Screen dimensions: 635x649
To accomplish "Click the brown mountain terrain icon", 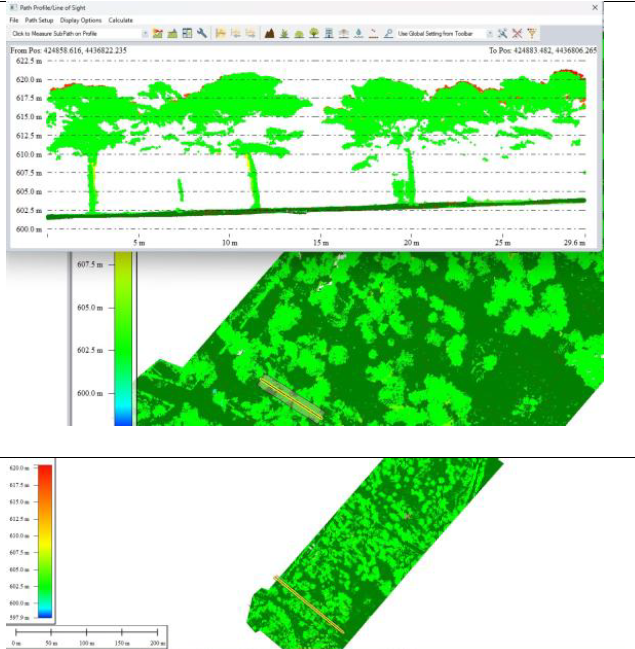I will (x=269, y=33).
